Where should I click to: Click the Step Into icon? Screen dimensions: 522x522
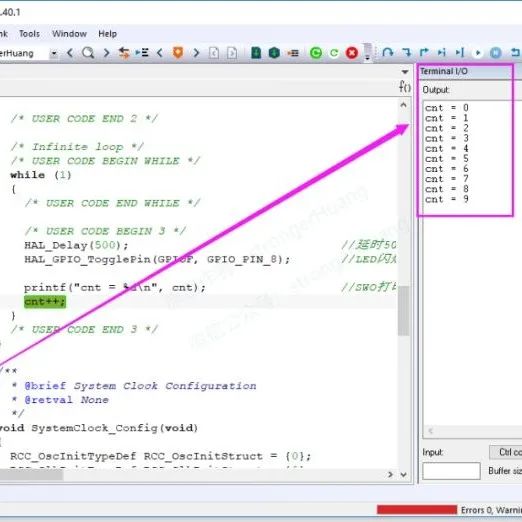coord(406,53)
